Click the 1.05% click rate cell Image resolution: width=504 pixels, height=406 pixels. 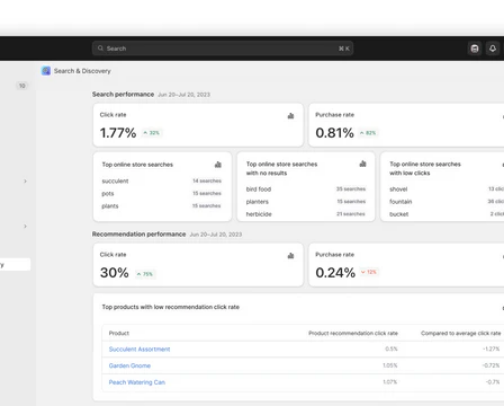pos(390,365)
